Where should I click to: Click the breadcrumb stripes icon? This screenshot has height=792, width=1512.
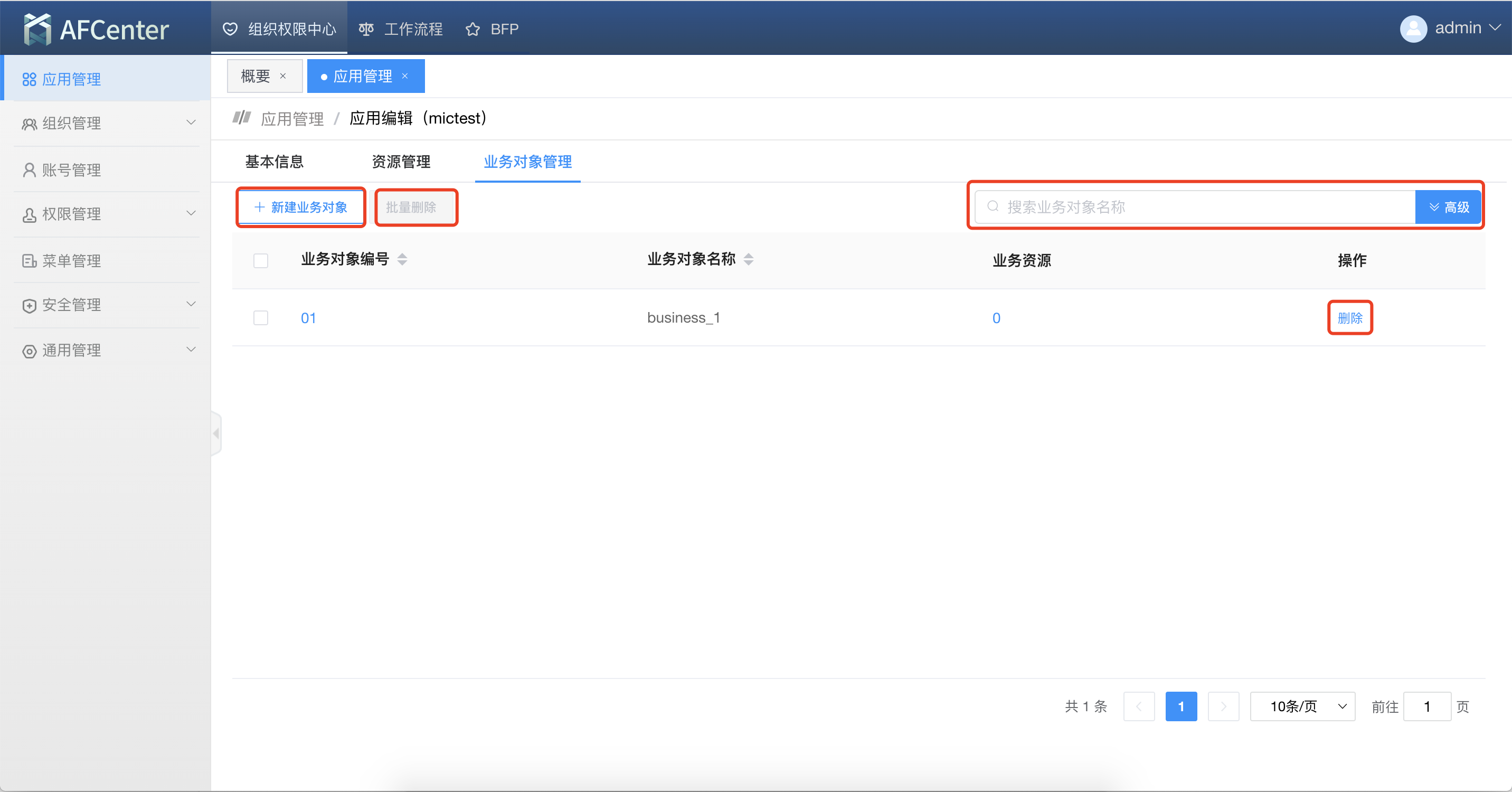(x=241, y=118)
